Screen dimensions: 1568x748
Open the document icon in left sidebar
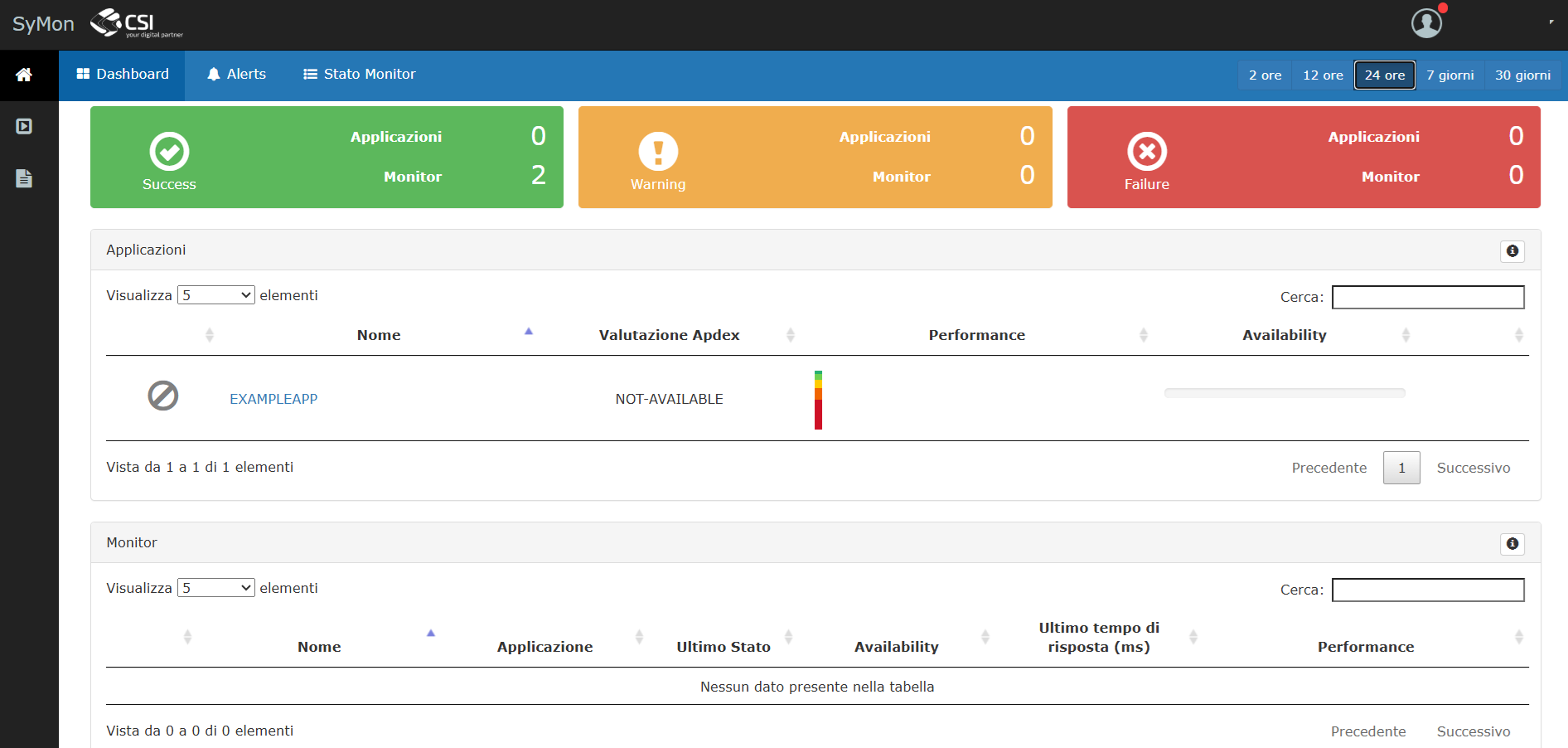pyautogui.click(x=24, y=178)
